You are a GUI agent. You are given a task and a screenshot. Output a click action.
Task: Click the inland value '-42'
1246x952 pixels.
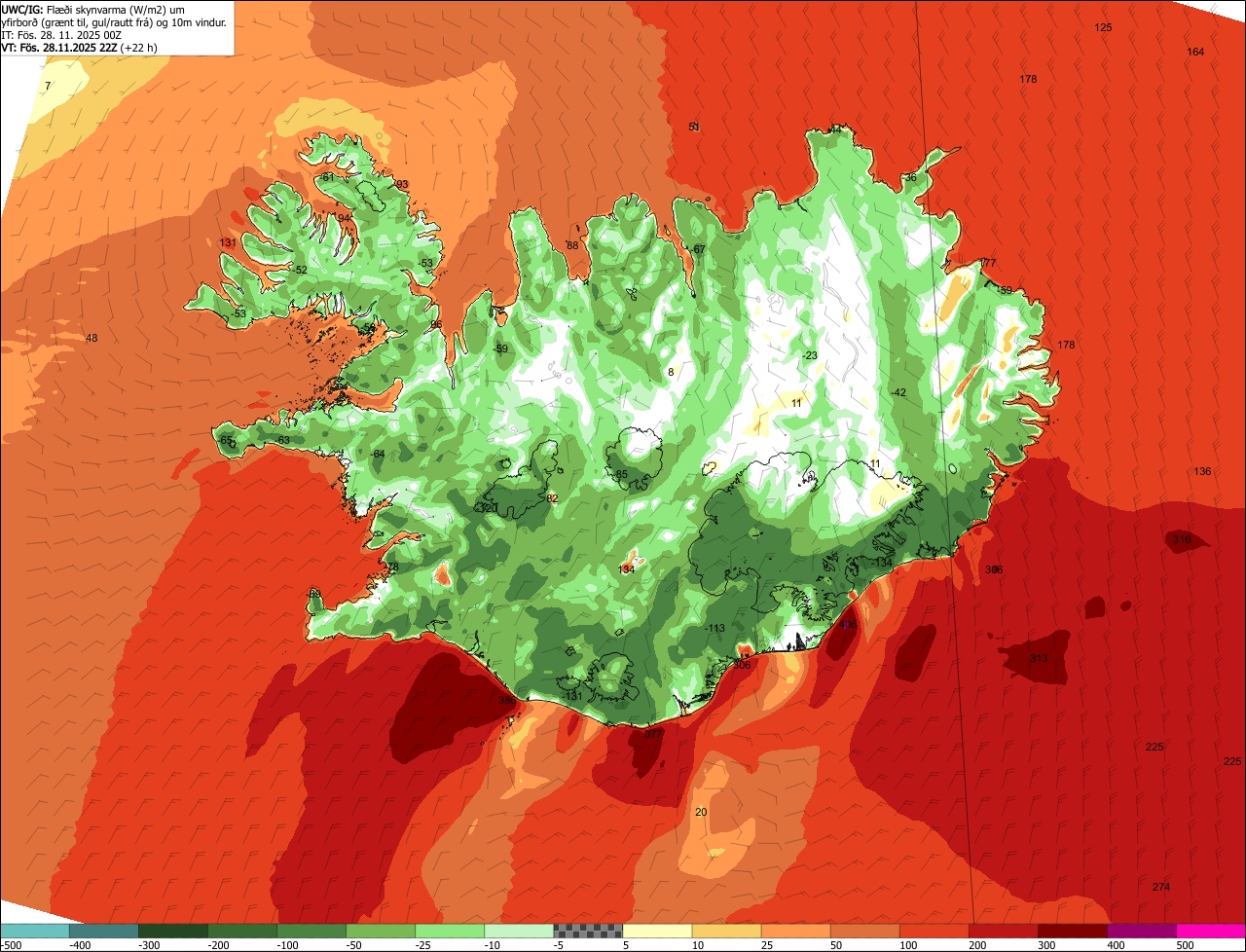click(x=898, y=391)
